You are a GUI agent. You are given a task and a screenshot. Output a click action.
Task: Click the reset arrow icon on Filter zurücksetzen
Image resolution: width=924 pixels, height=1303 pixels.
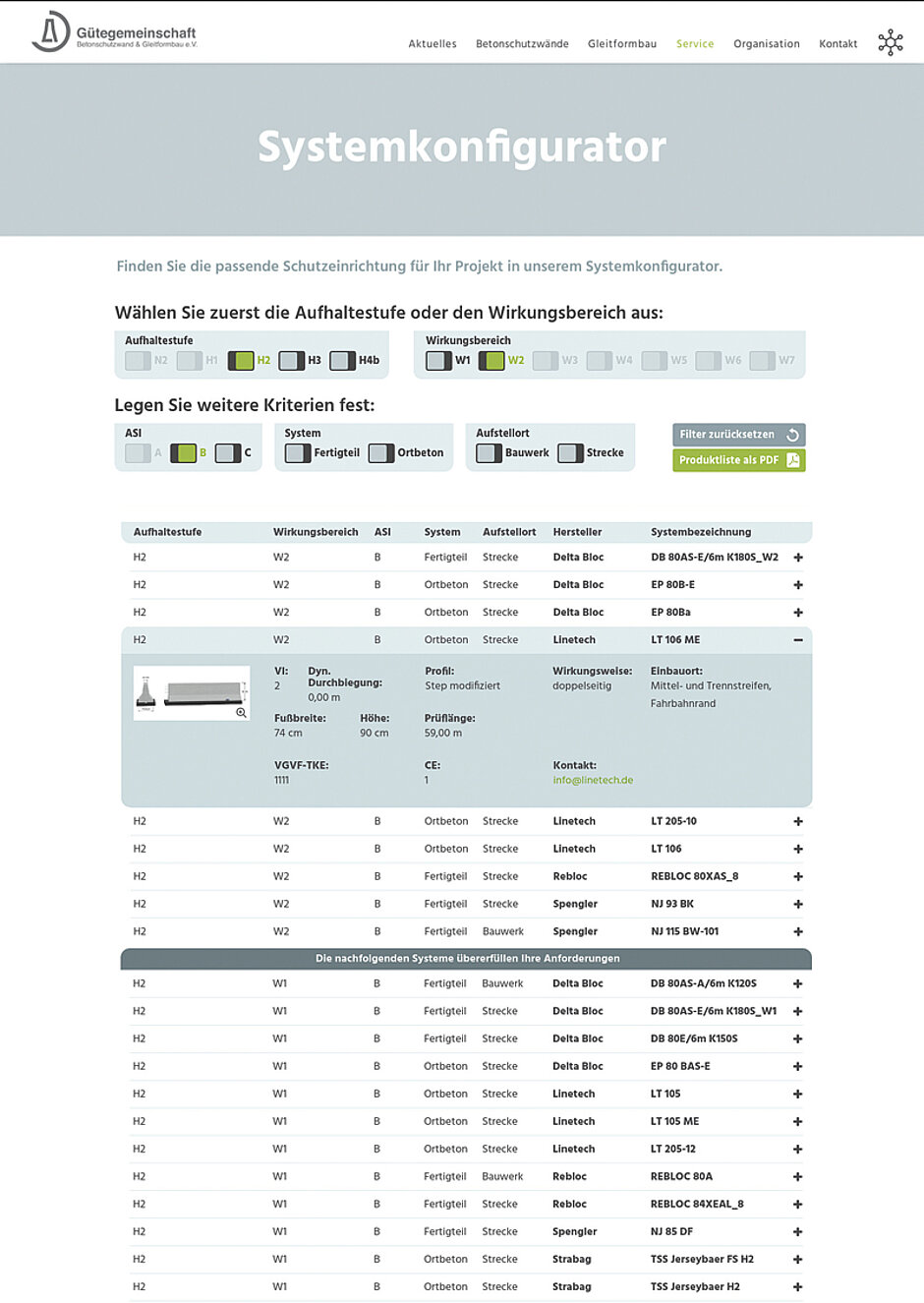792,435
